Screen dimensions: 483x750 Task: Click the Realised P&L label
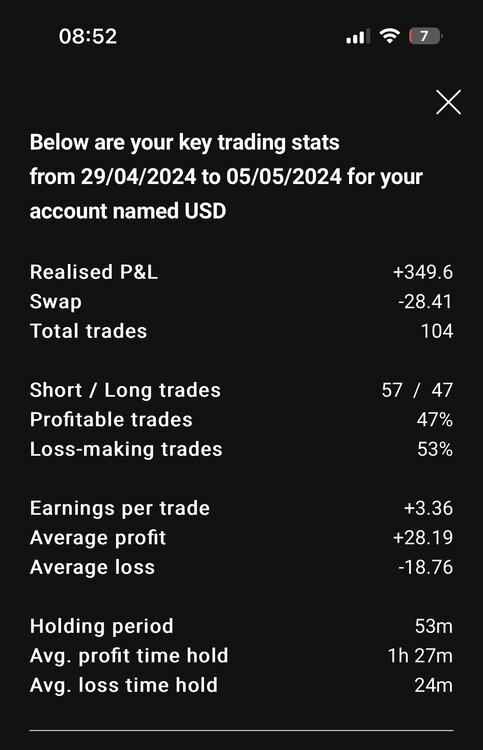(94, 272)
